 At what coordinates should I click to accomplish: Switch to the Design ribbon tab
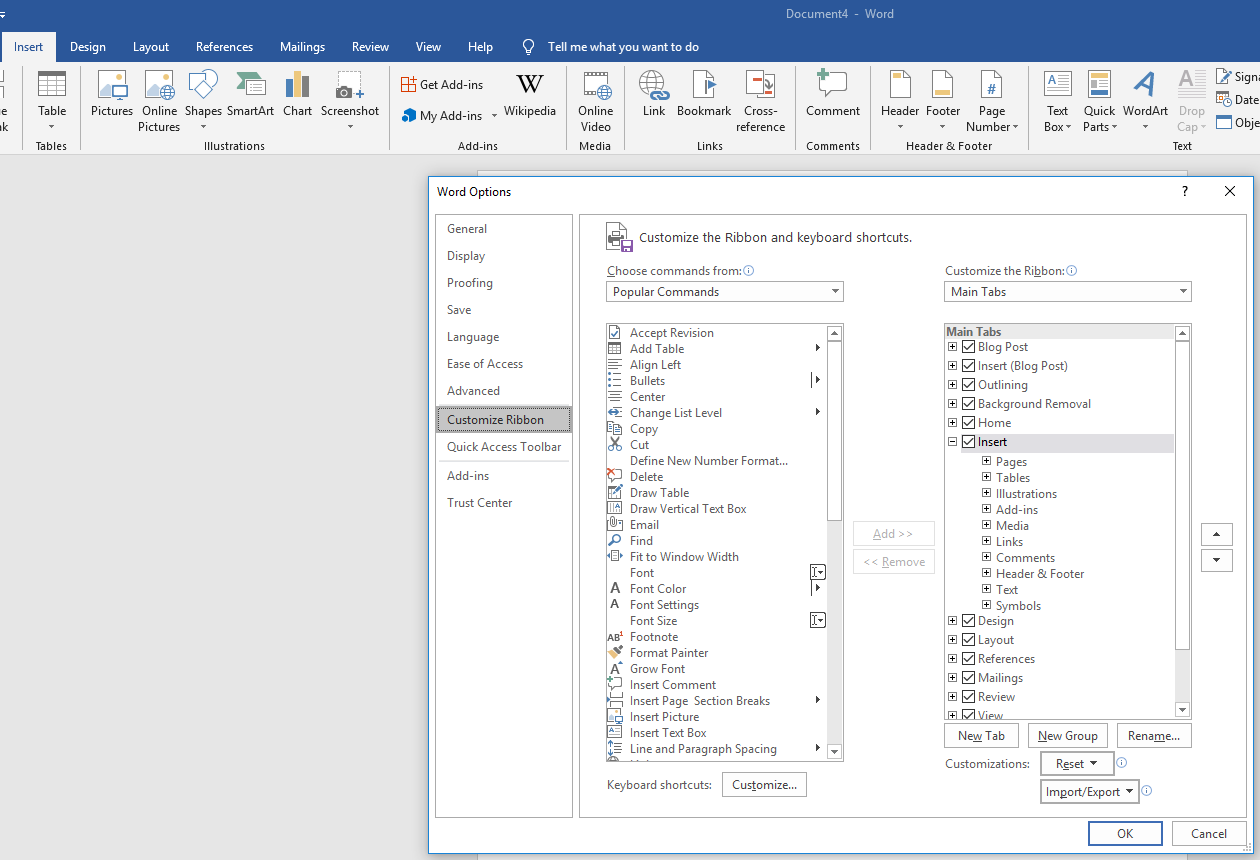[88, 47]
